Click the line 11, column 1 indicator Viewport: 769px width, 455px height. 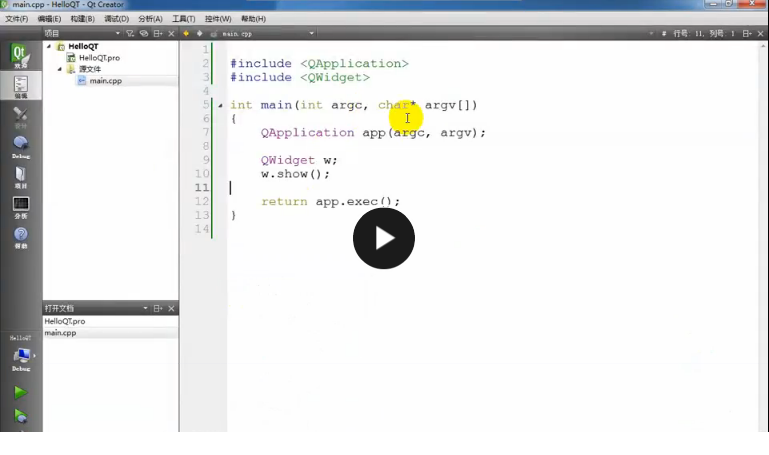[704, 33]
